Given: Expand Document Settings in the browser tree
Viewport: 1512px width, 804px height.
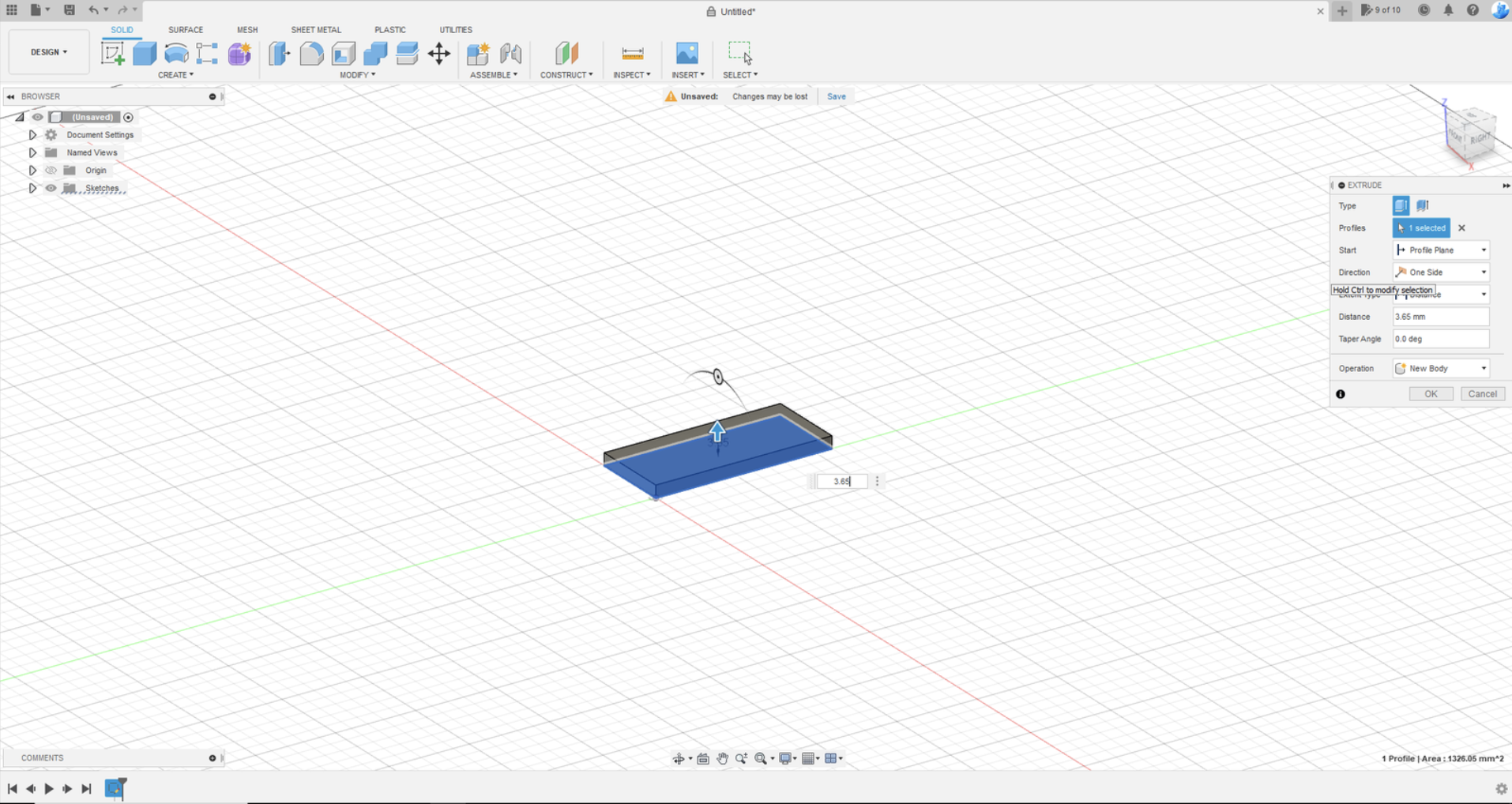Looking at the screenshot, I should point(32,134).
